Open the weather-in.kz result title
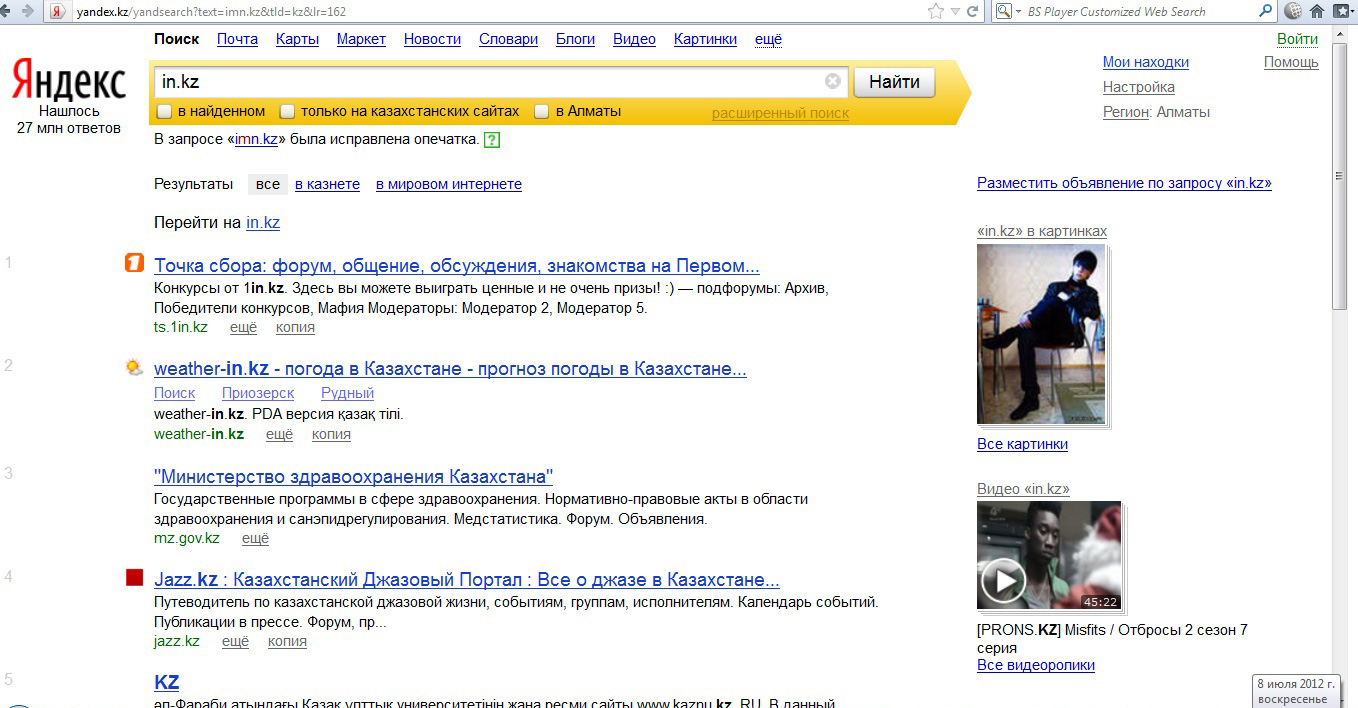 (x=450, y=369)
